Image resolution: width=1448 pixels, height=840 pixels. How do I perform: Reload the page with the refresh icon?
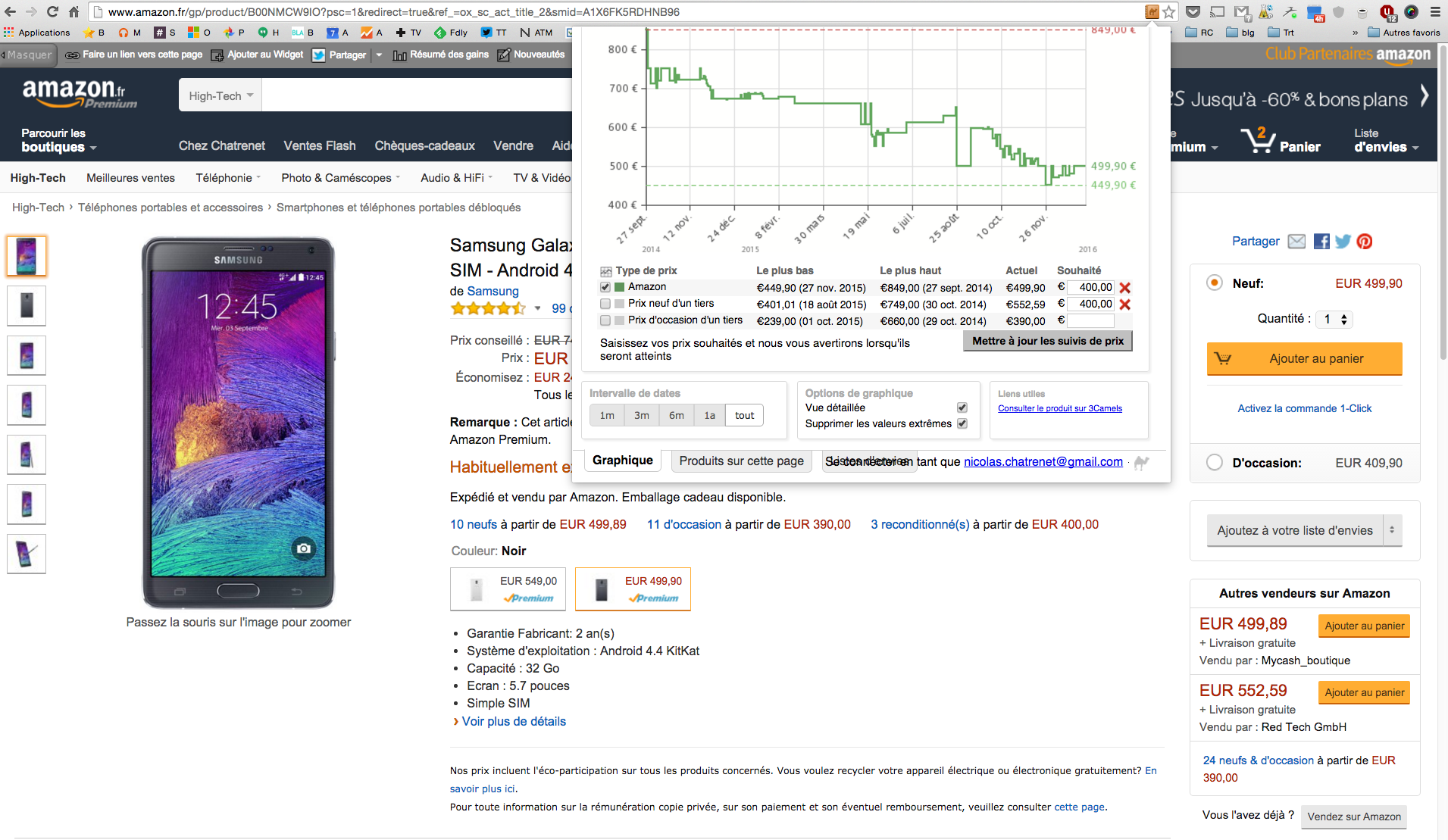[x=52, y=11]
